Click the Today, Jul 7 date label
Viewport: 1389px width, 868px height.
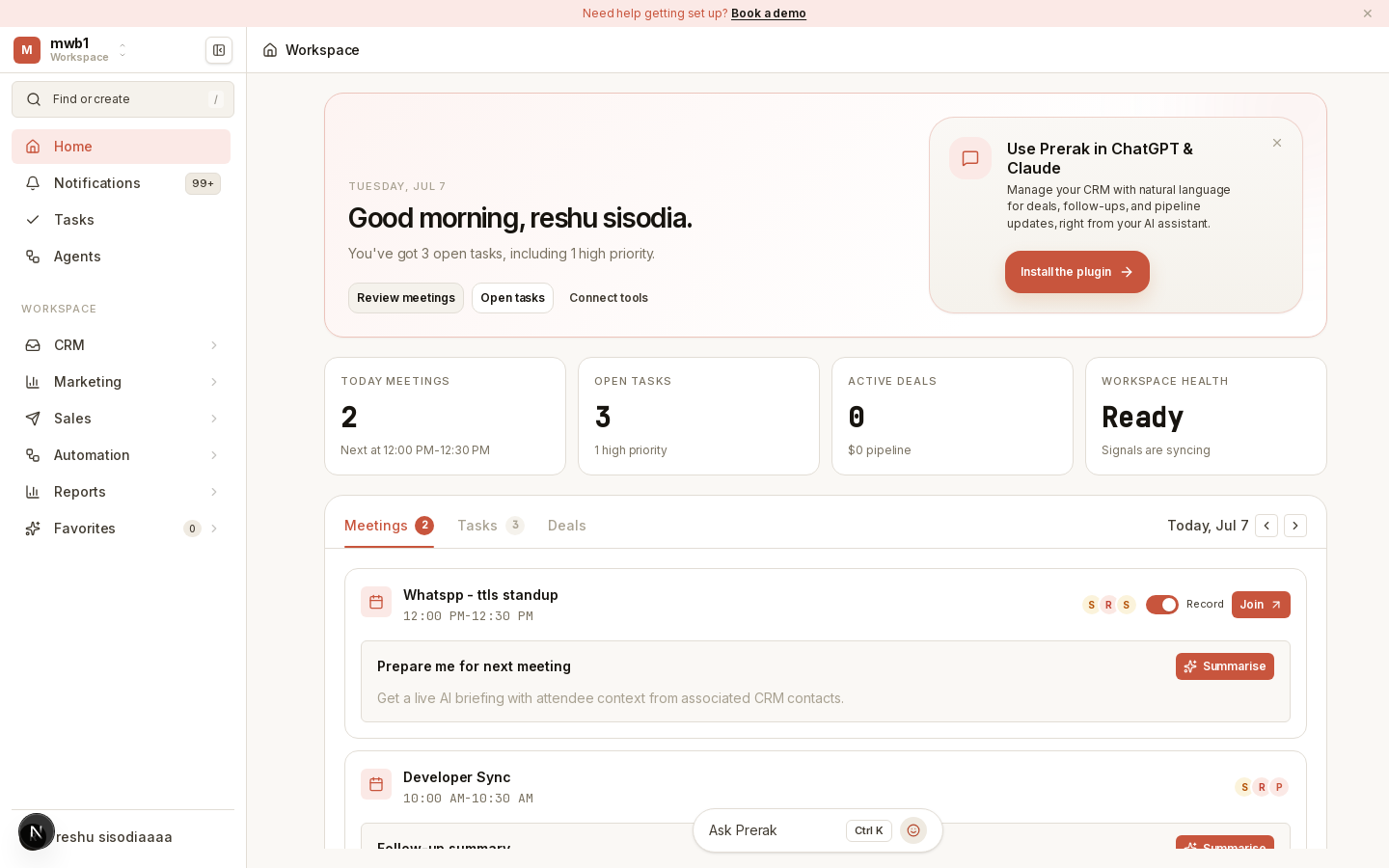point(1208,526)
